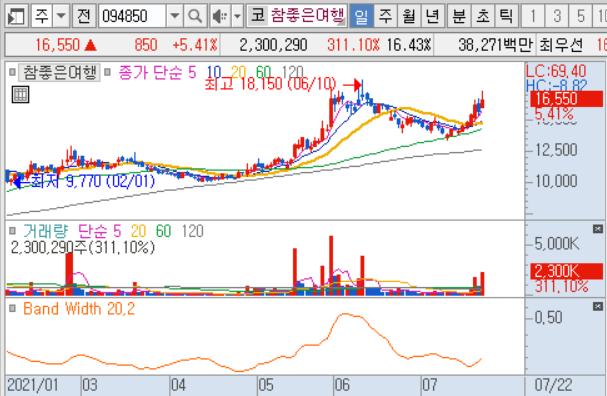607x396 pixels.
Task: Click the 5 moving average legend label
Action: pos(192,72)
